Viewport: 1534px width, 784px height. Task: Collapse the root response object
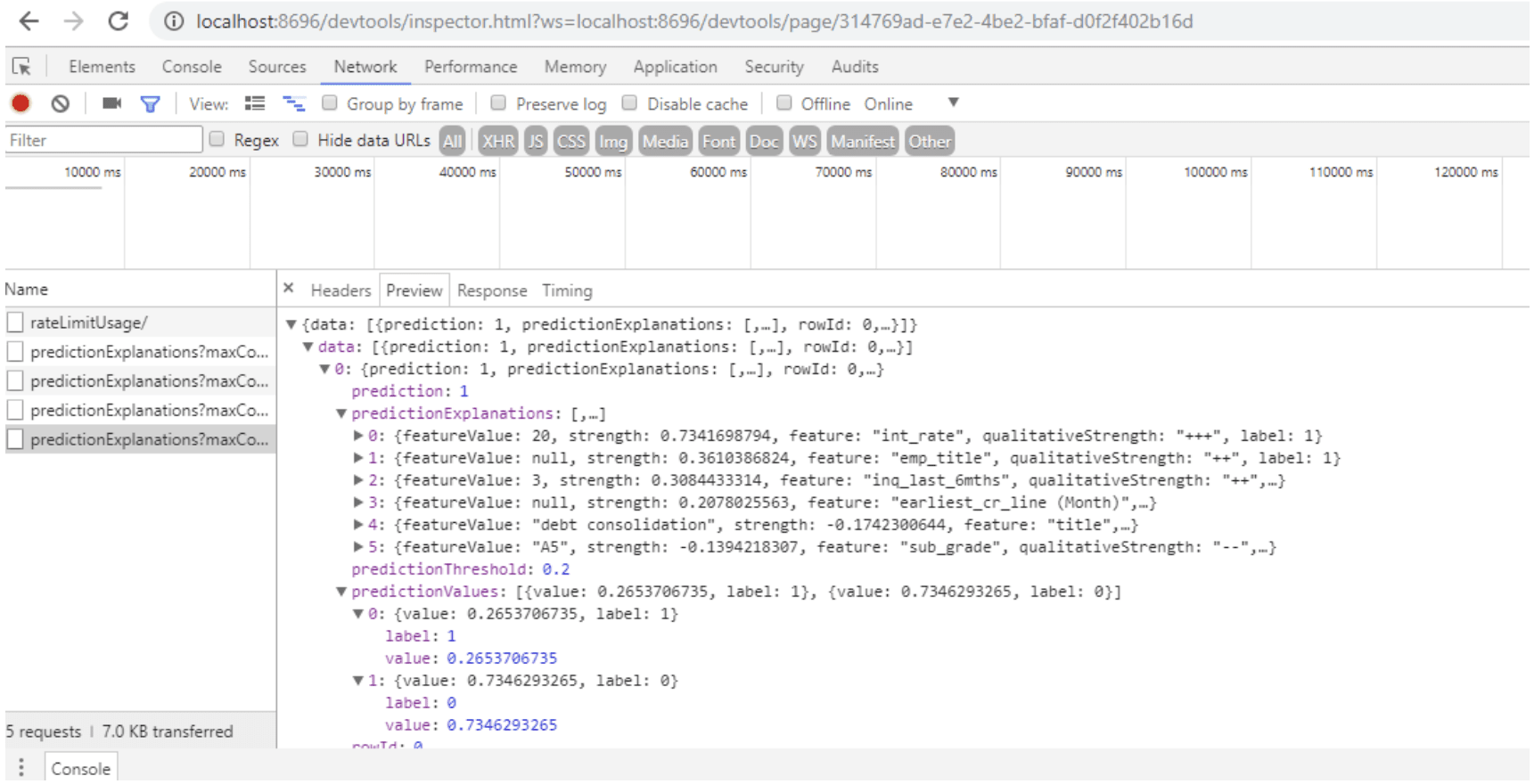291,325
